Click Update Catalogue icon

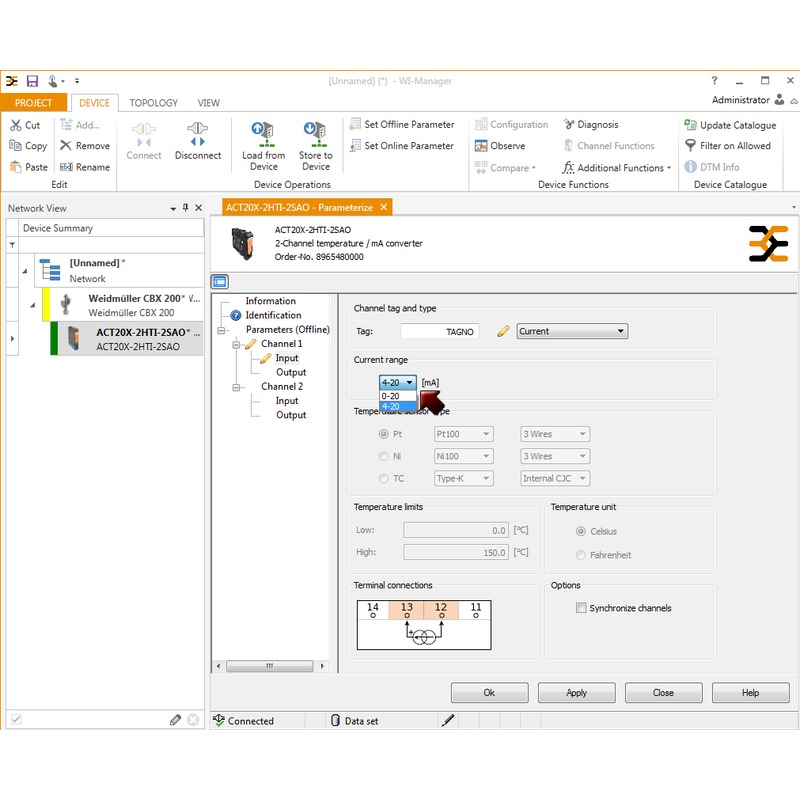(x=690, y=125)
